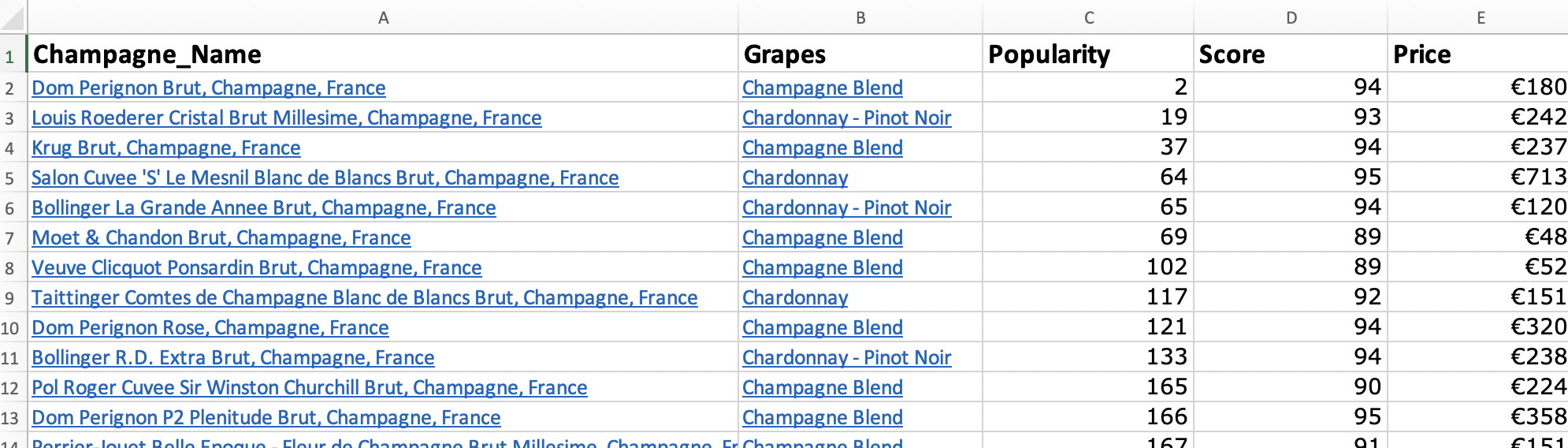
Task: Click the select-all corner triangle
Action: point(13,17)
